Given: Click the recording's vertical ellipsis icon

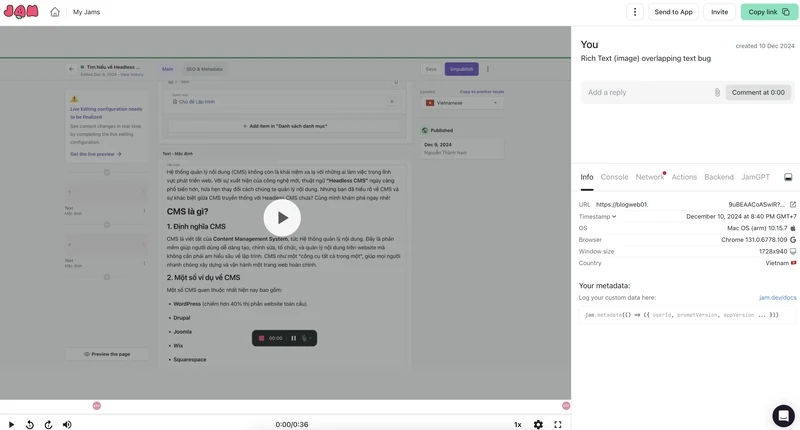Looking at the screenshot, I should click(x=488, y=69).
